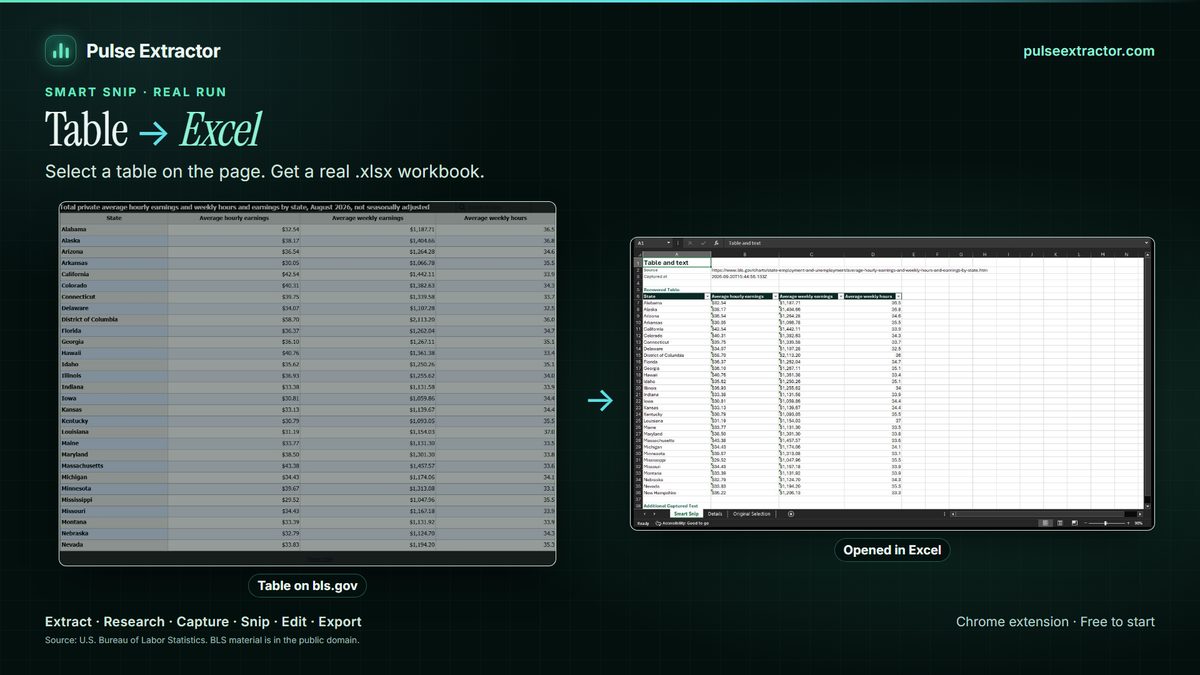Screen dimensions: 1200x675
Task: Switch to Page Break Preview icon
Action: 1074,523
